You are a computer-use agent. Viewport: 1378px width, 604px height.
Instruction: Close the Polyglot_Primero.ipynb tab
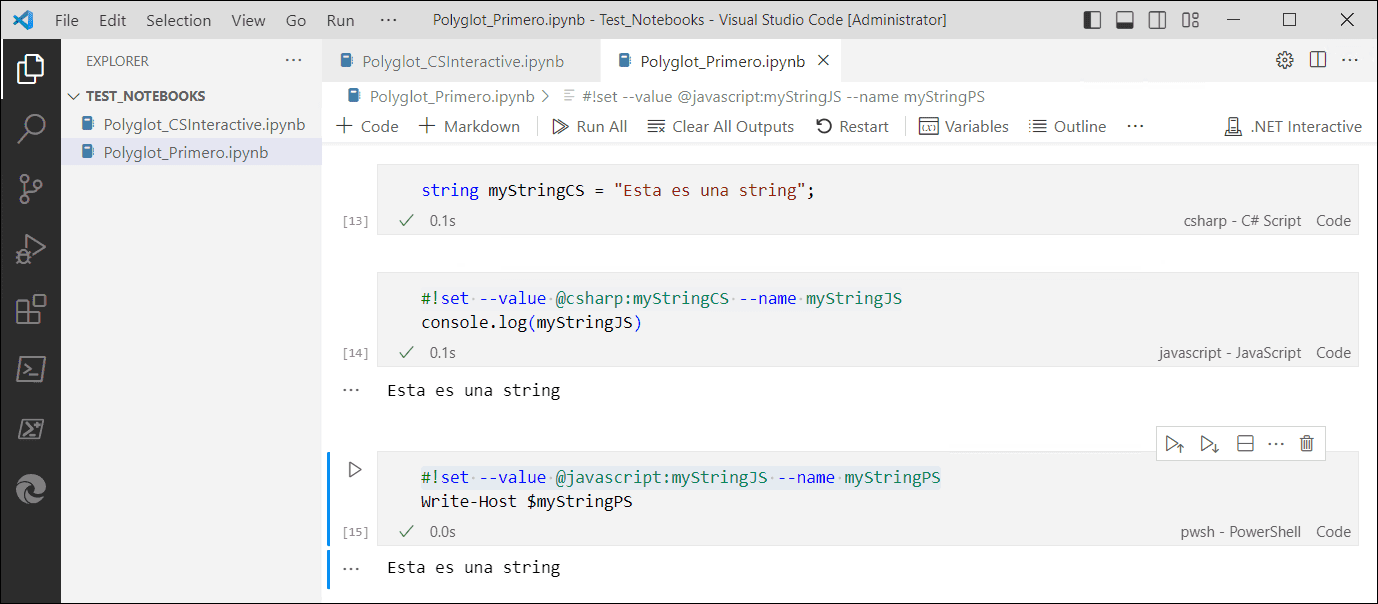pos(823,61)
